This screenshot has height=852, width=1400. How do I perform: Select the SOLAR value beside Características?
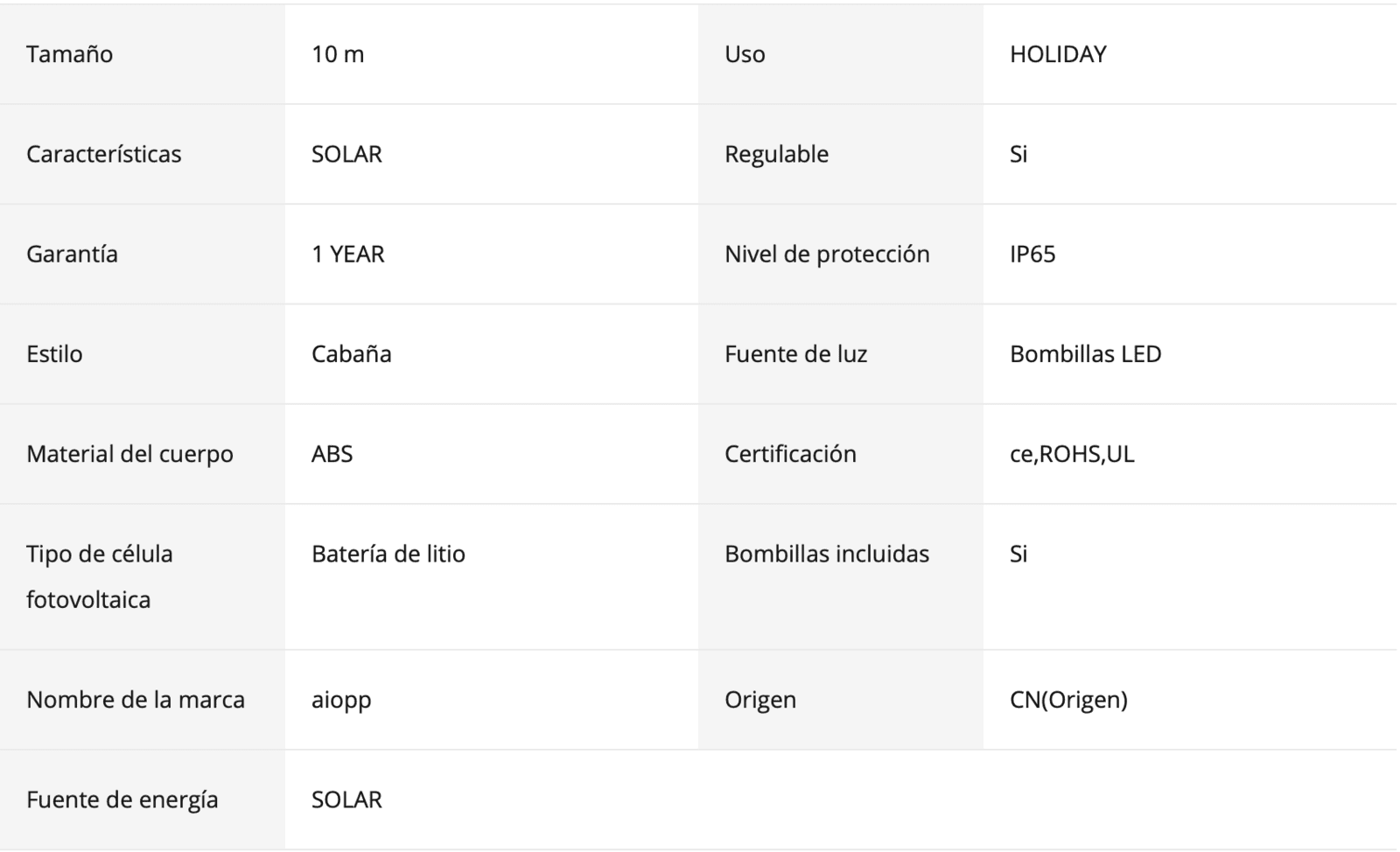coord(346,154)
